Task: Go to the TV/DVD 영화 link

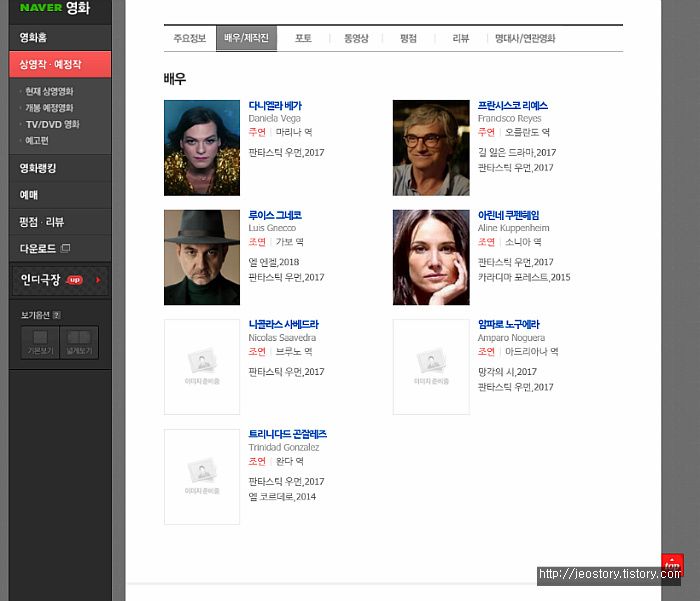Action: point(52,124)
